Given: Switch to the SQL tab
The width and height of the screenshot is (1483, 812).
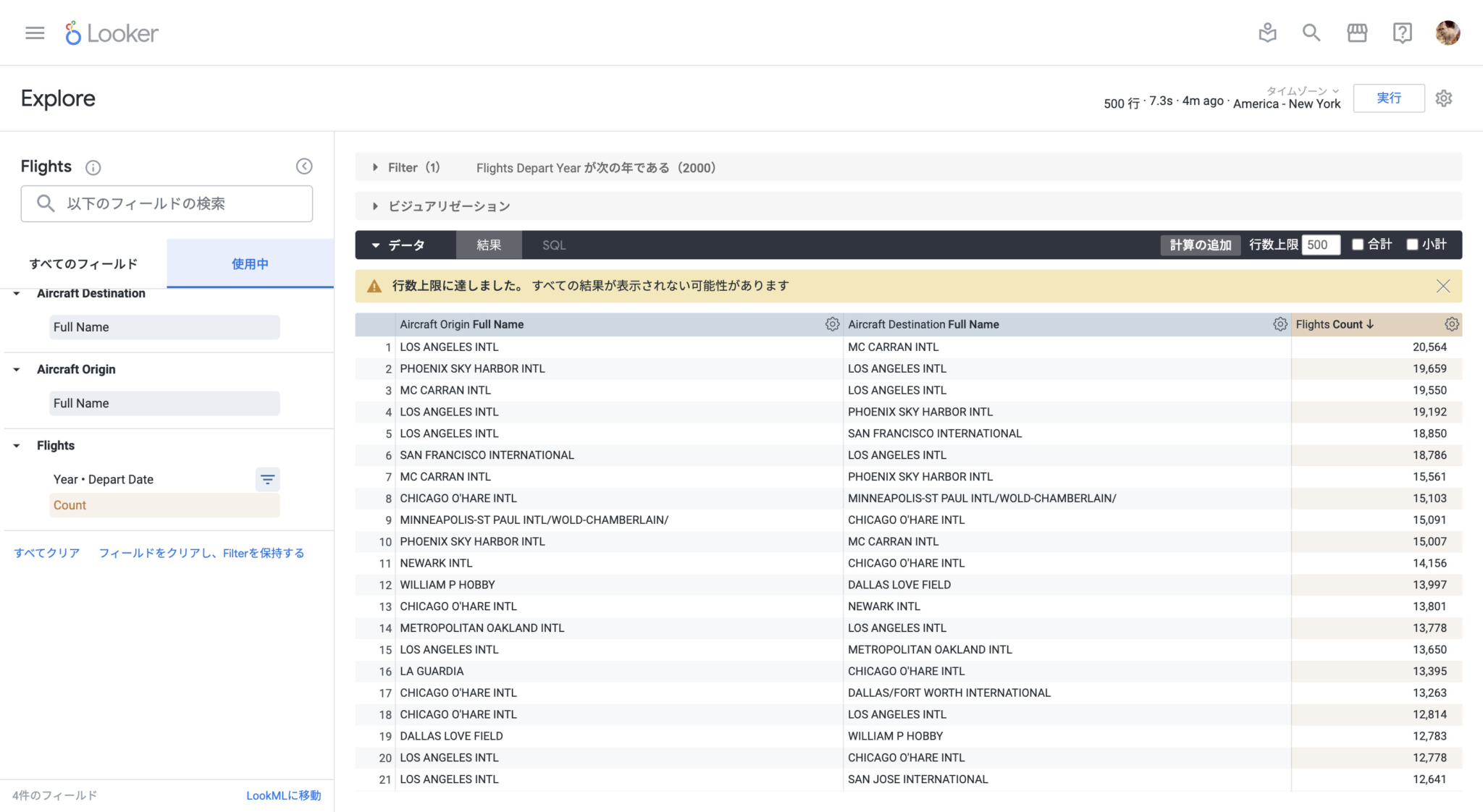Looking at the screenshot, I should point(553,245).
